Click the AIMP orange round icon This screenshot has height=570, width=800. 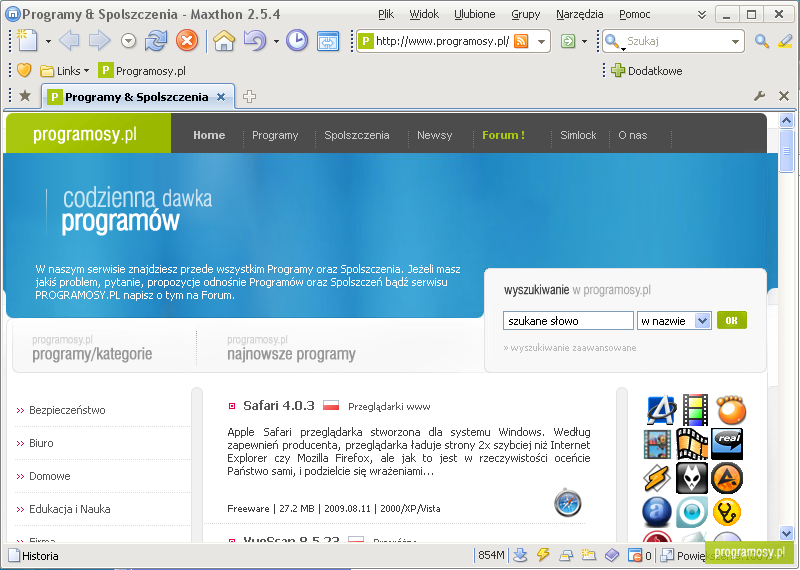tap(727, 478)
